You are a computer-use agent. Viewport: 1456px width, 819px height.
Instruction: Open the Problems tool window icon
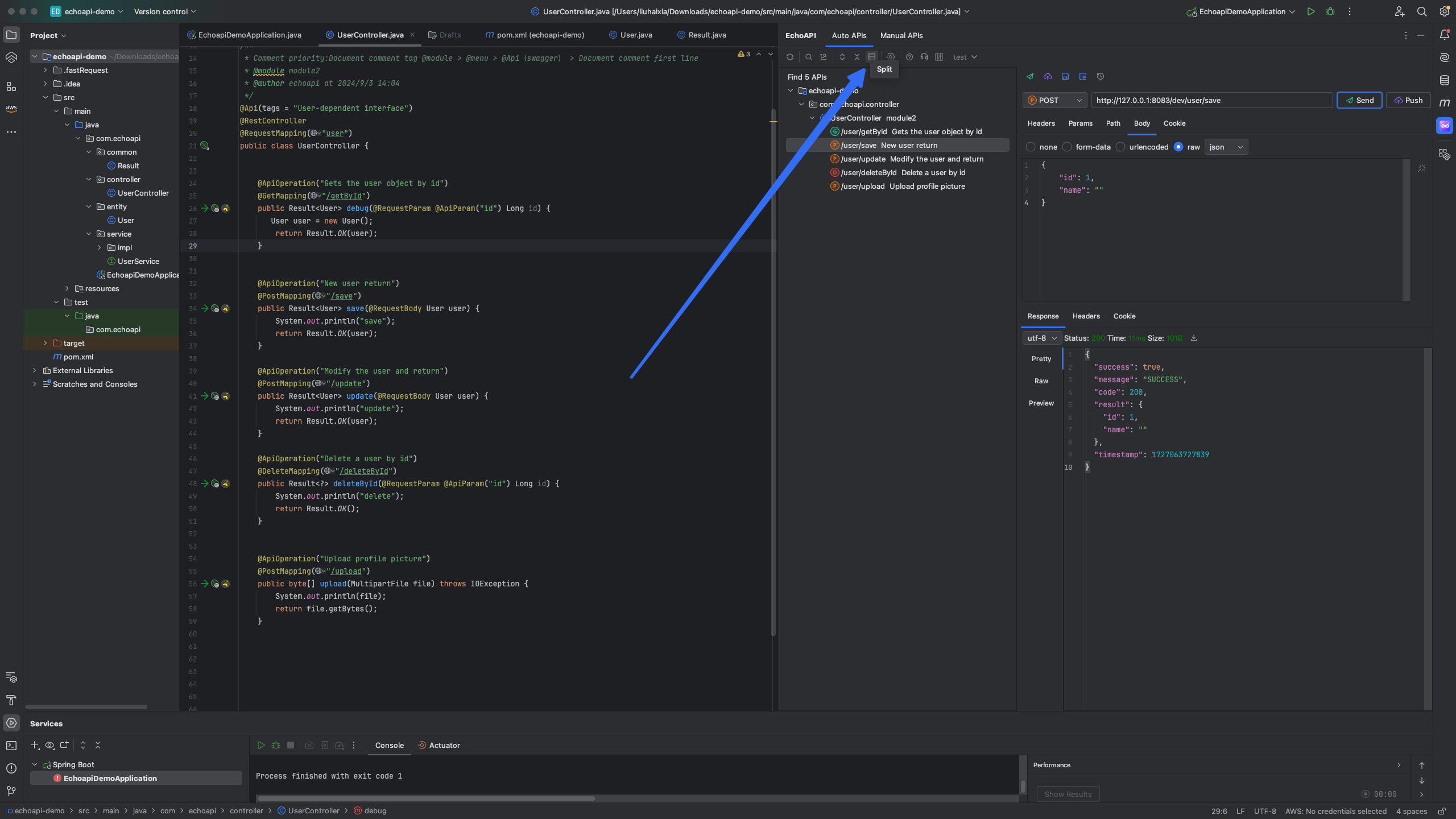(11, 768)
